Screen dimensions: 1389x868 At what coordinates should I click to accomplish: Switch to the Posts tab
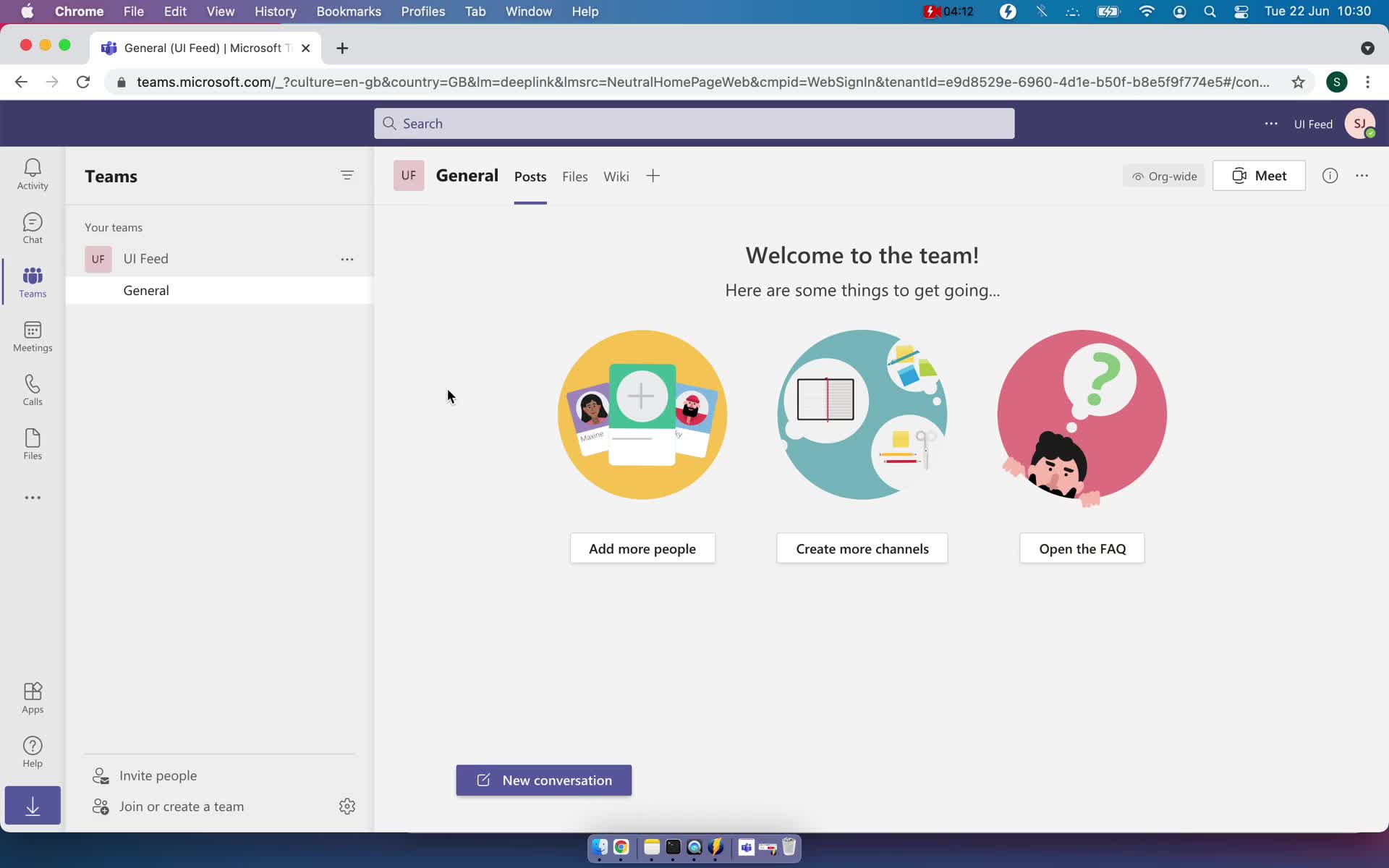tap(530, 176)
